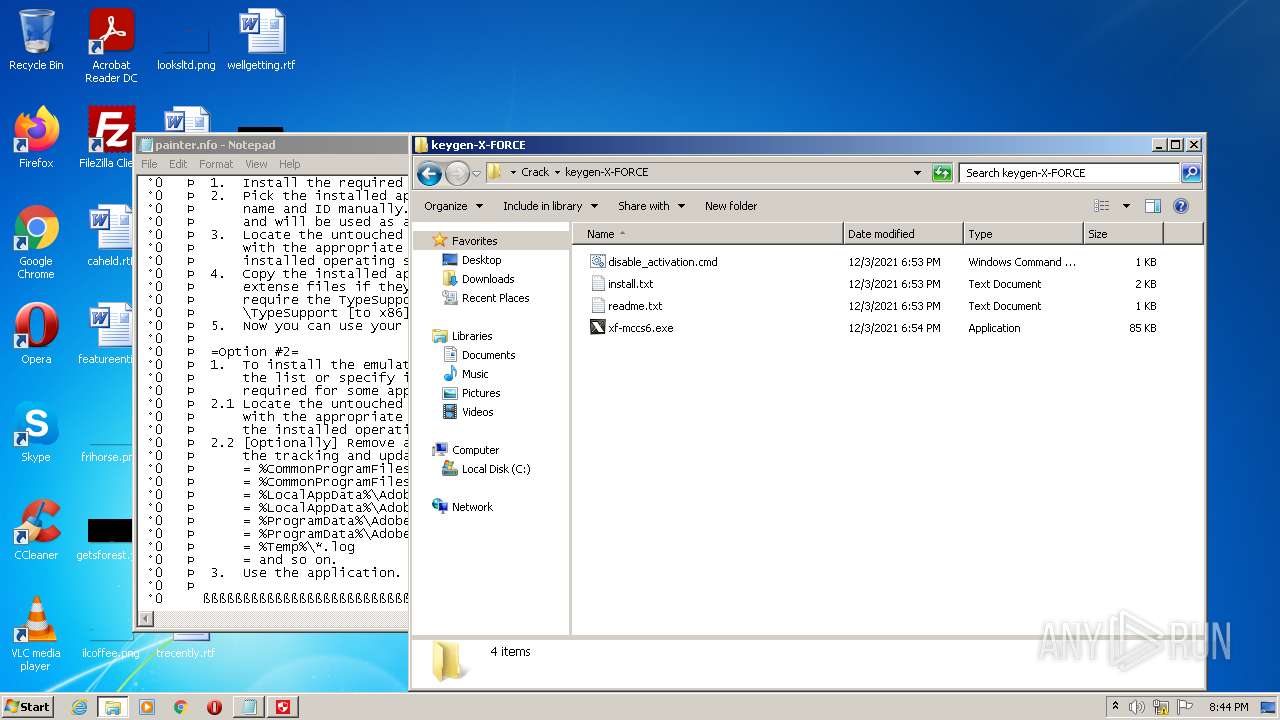1280x720 pixels.
Task: Click the Back arrow in Explorer
Action: pos(429,173)
